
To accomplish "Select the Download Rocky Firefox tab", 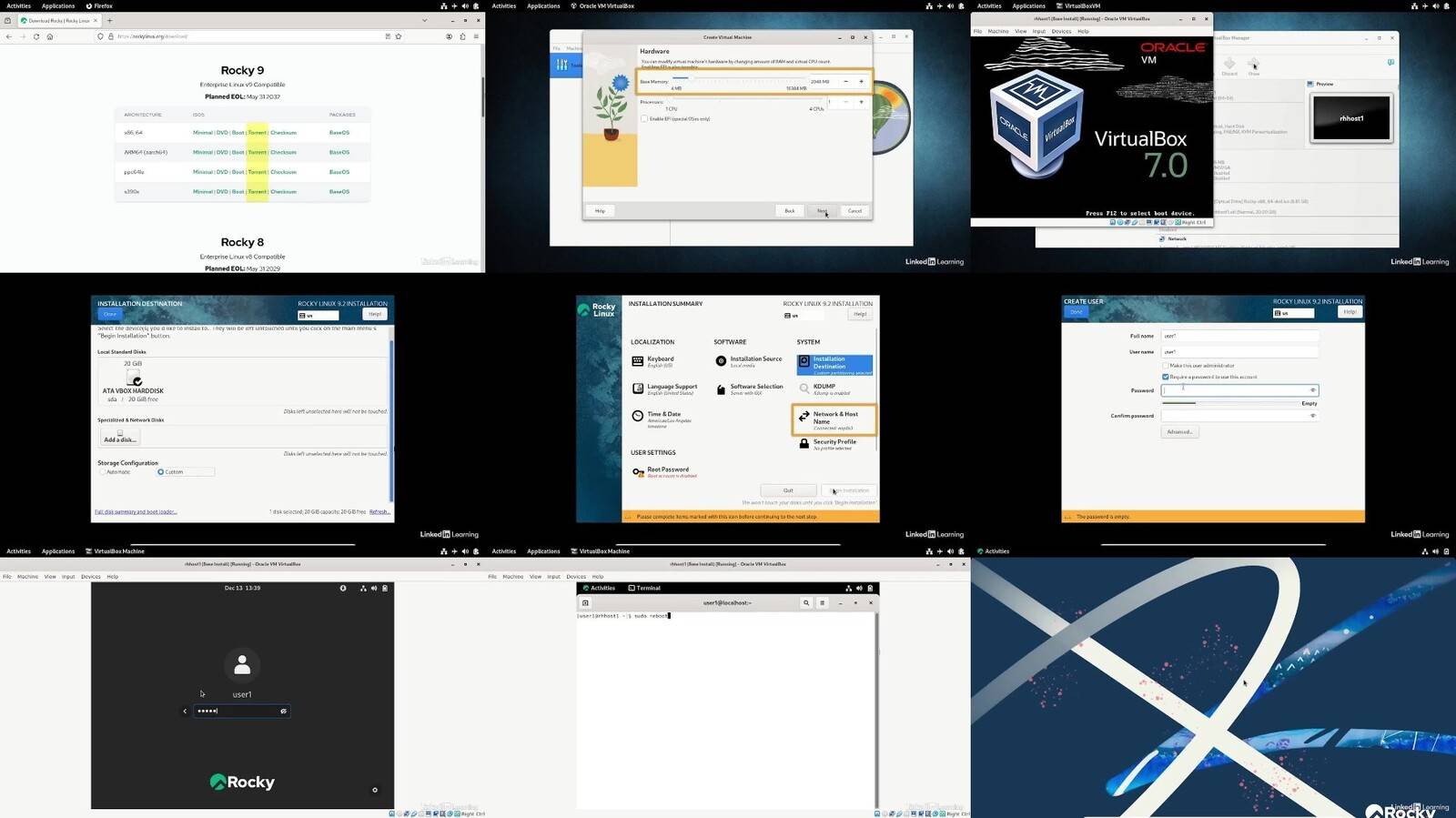I will point(59,20).
